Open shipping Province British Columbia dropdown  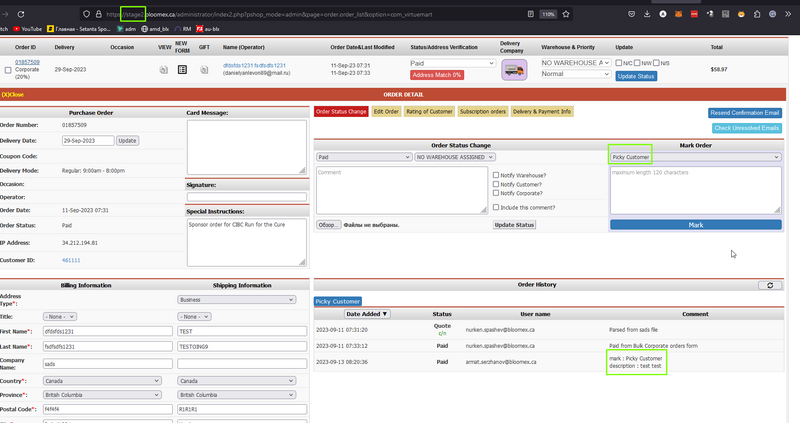tap(236, 395)
